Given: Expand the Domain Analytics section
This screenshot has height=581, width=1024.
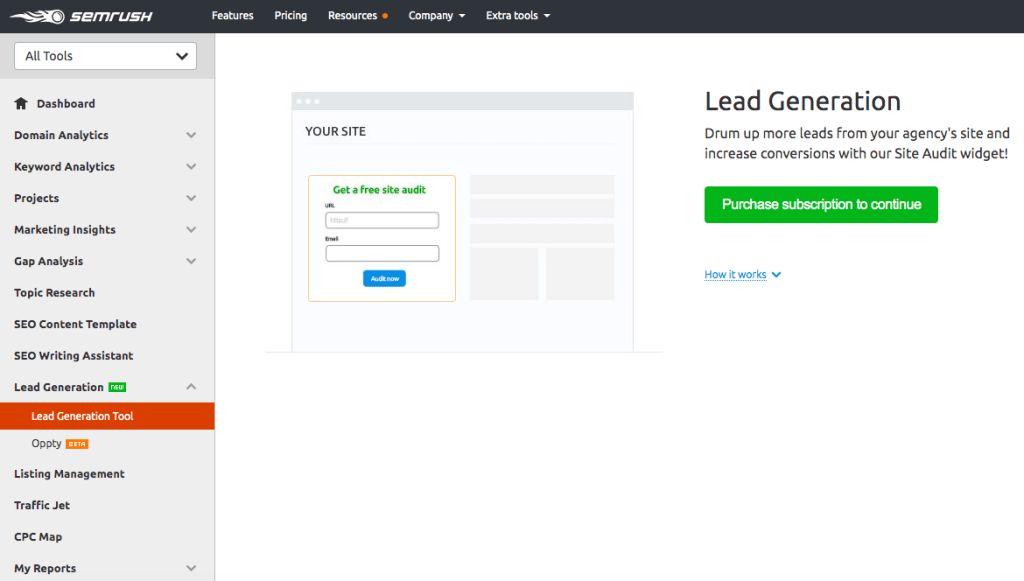Looking at the screenshot, I should (190, 135).
